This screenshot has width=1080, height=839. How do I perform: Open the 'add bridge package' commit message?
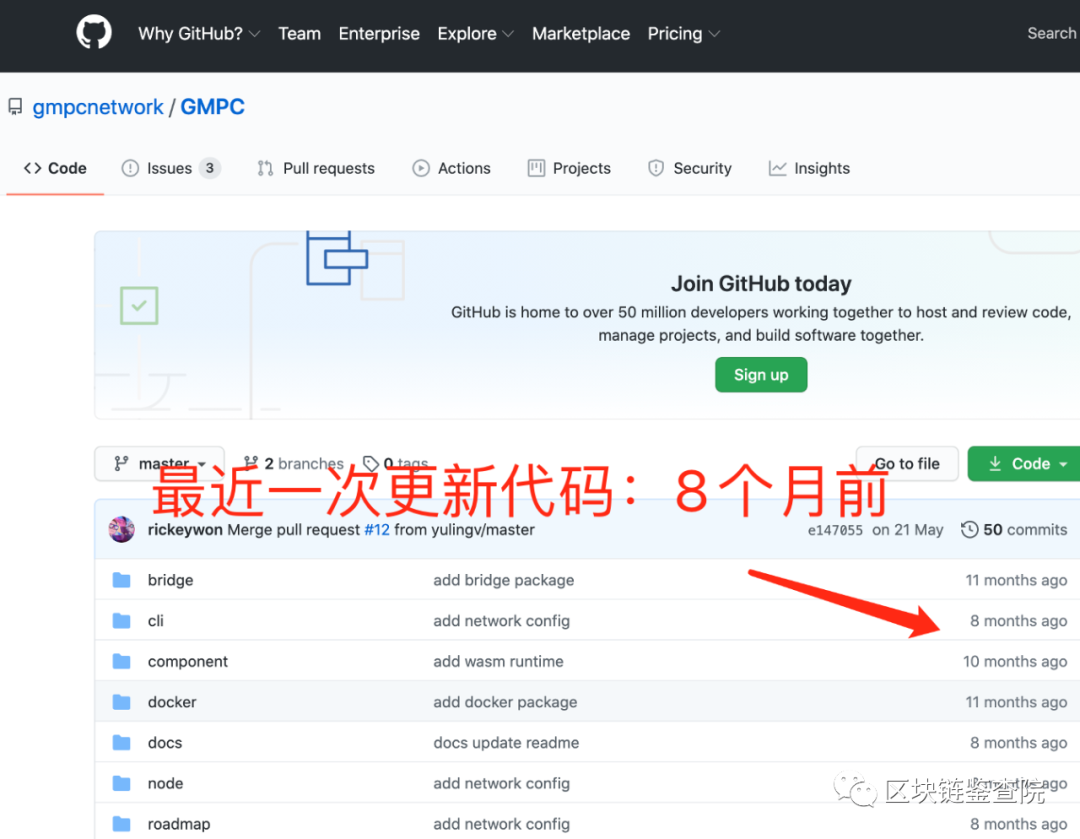[x=503, y=580]
